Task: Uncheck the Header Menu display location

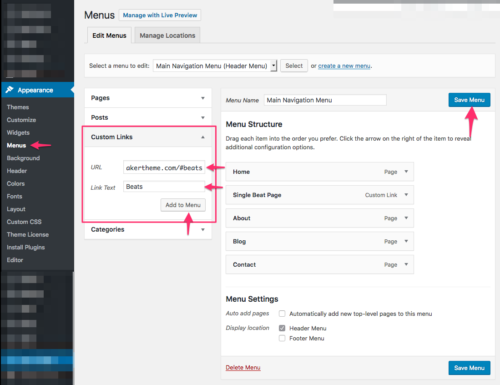Action: click(282, 328)
